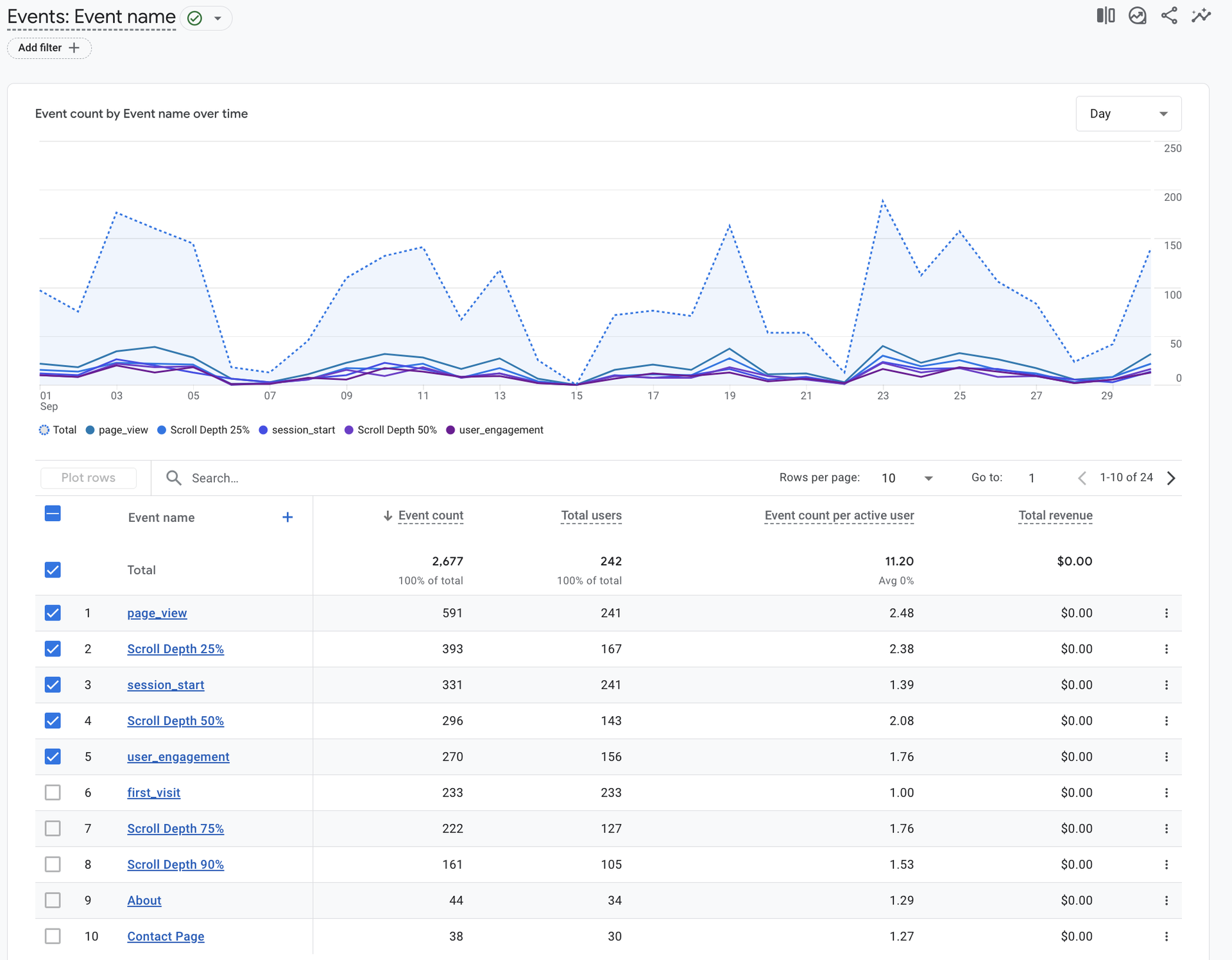Image resolution: width=1232 pixels, height=960 pixels.
Task: Click the Add filter button
Action: click(x=49, y=47)
